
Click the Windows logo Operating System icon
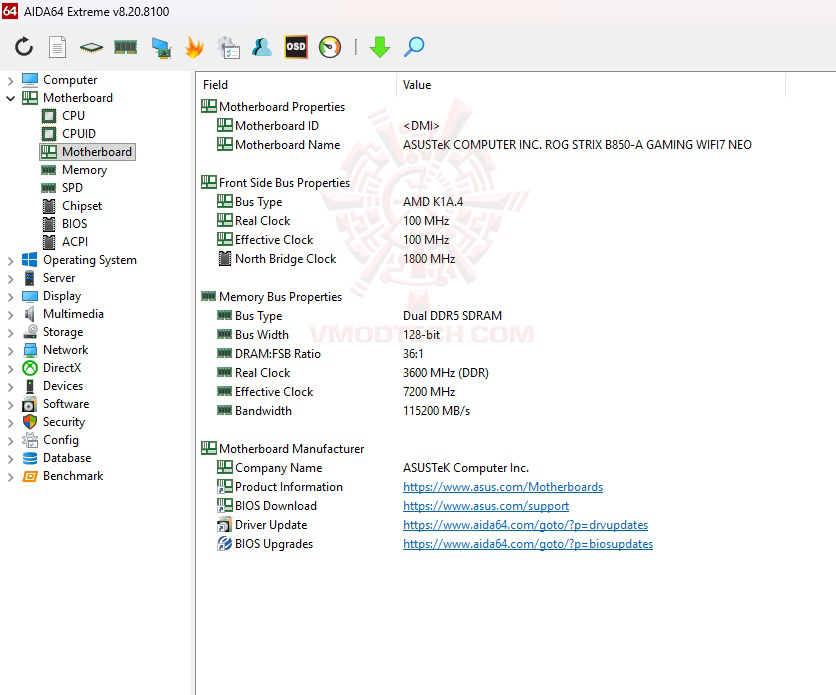tap(29, 260)
